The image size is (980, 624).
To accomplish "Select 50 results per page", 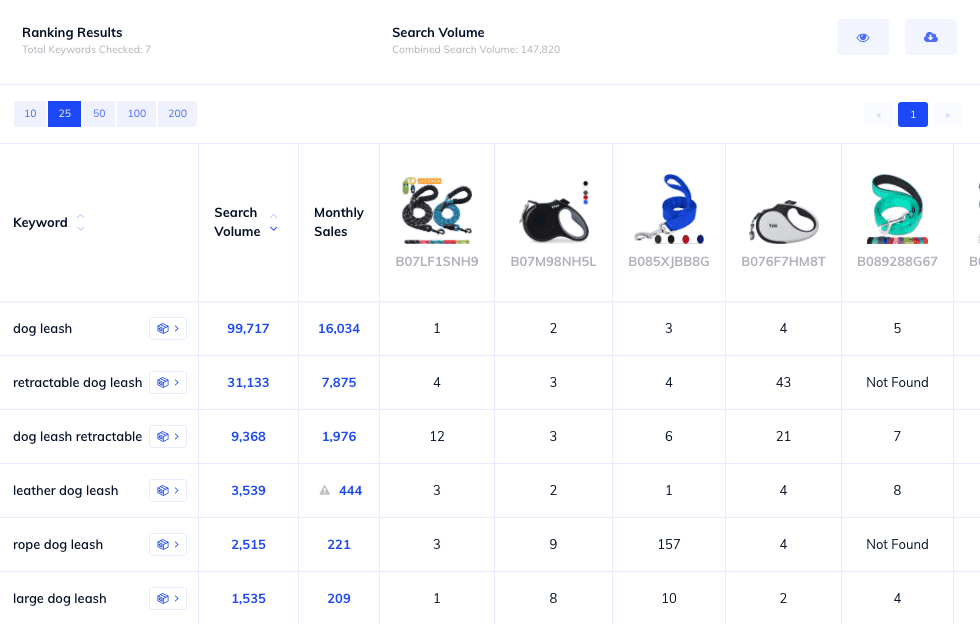I will coord(99,114).
